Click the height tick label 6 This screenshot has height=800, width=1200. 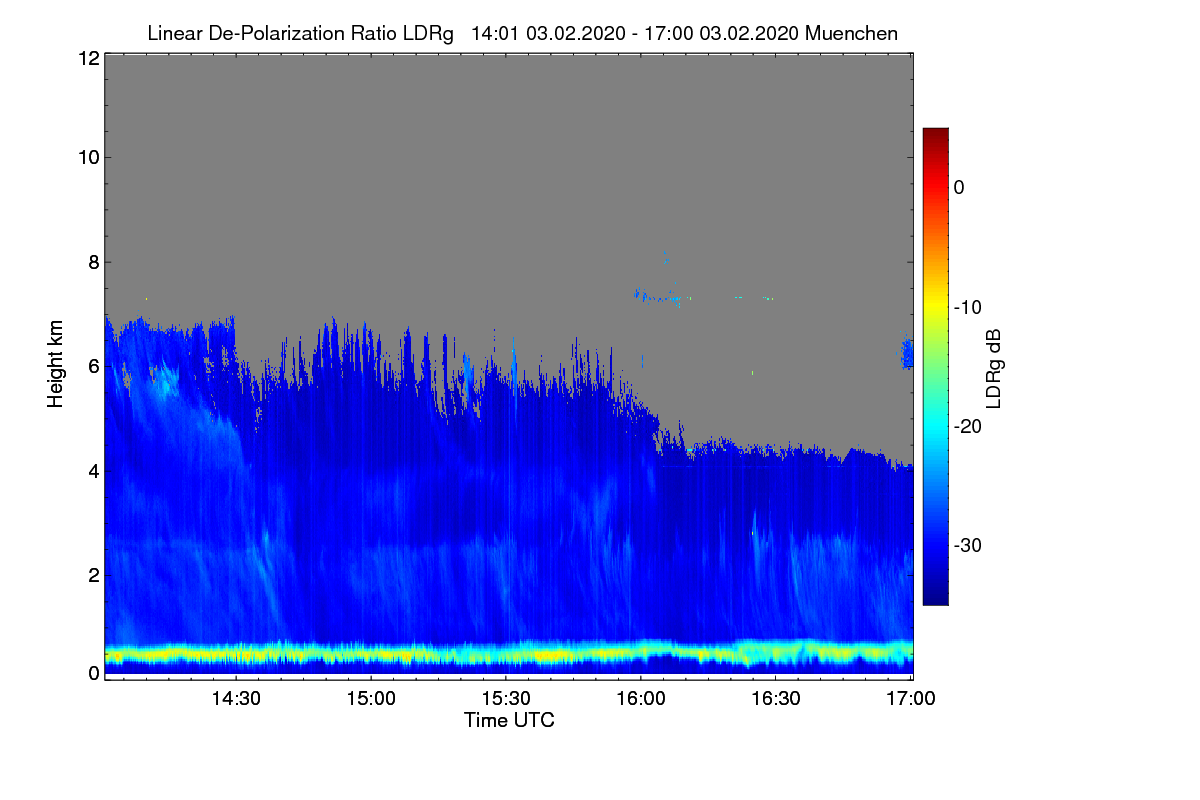click(x=92, y=366)
